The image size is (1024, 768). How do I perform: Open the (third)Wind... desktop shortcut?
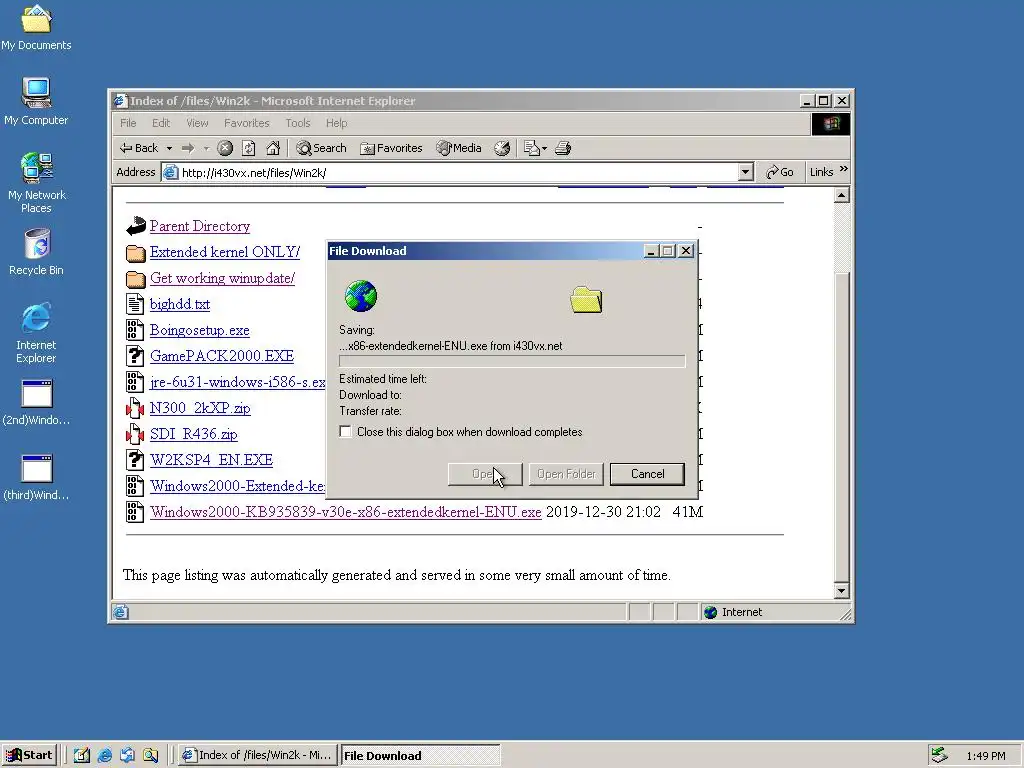(36, 478)
